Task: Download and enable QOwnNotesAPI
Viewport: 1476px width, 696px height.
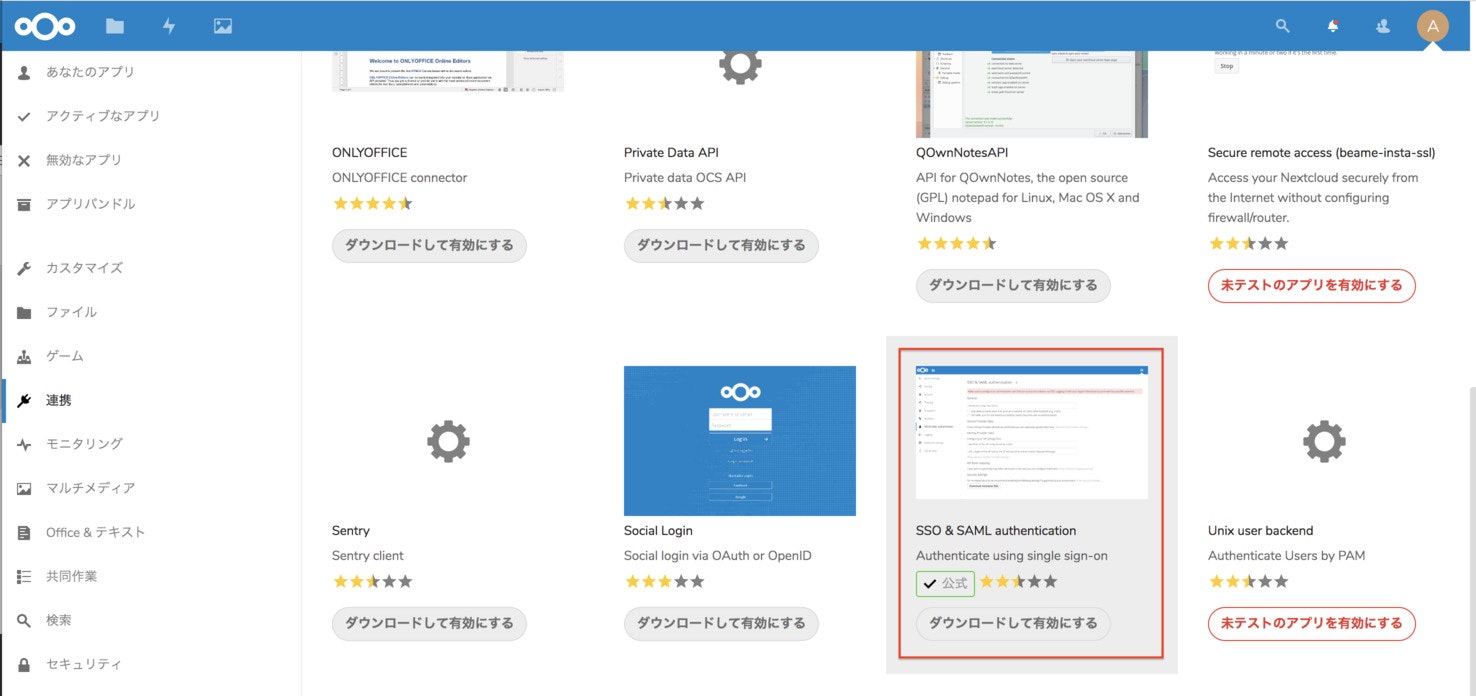Action: click(1013, 285)
